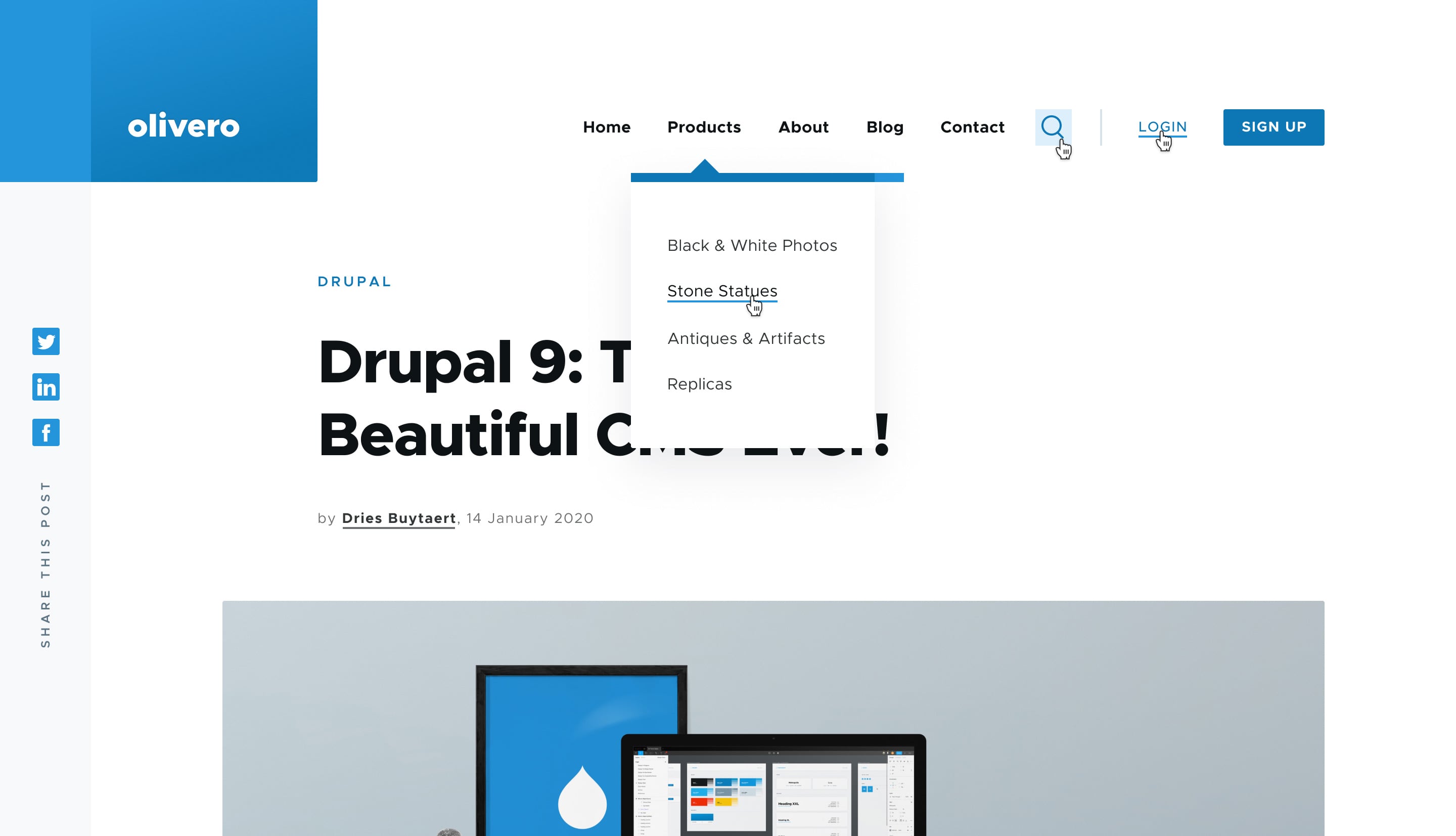Click the Twitter share icon
Screen dimensions: 1456x836
pyautogui.click(x=45, y=341)
